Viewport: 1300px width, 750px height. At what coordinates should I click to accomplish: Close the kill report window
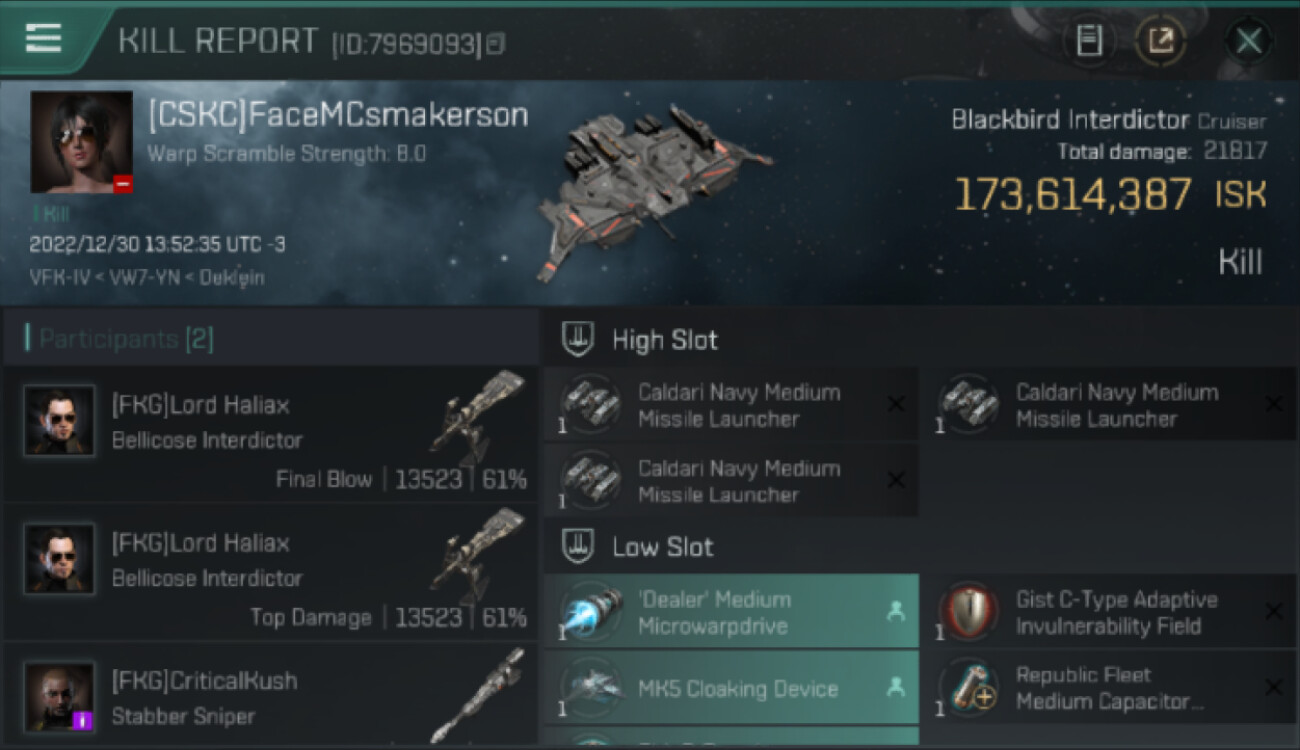pos(1248,41)
